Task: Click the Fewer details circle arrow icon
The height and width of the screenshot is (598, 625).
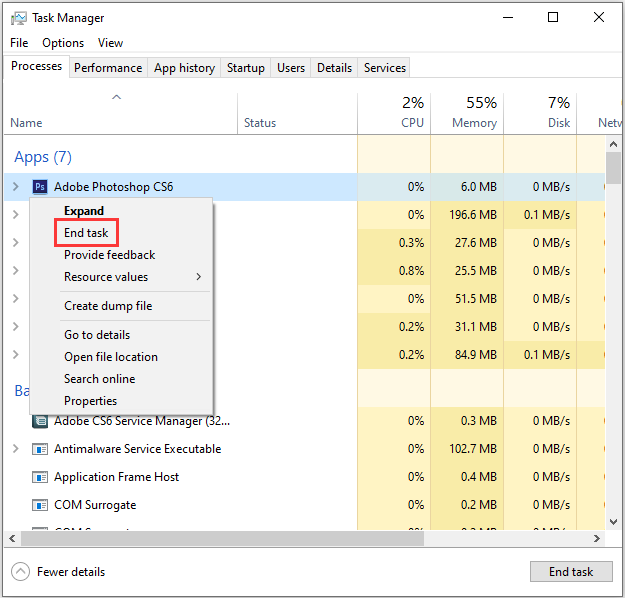Action: tap(20, 572)
